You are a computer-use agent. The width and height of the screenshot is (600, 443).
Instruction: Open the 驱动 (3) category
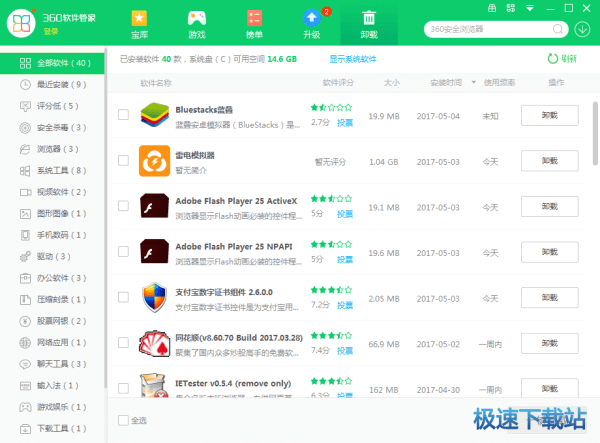click(x=52, y=256)
